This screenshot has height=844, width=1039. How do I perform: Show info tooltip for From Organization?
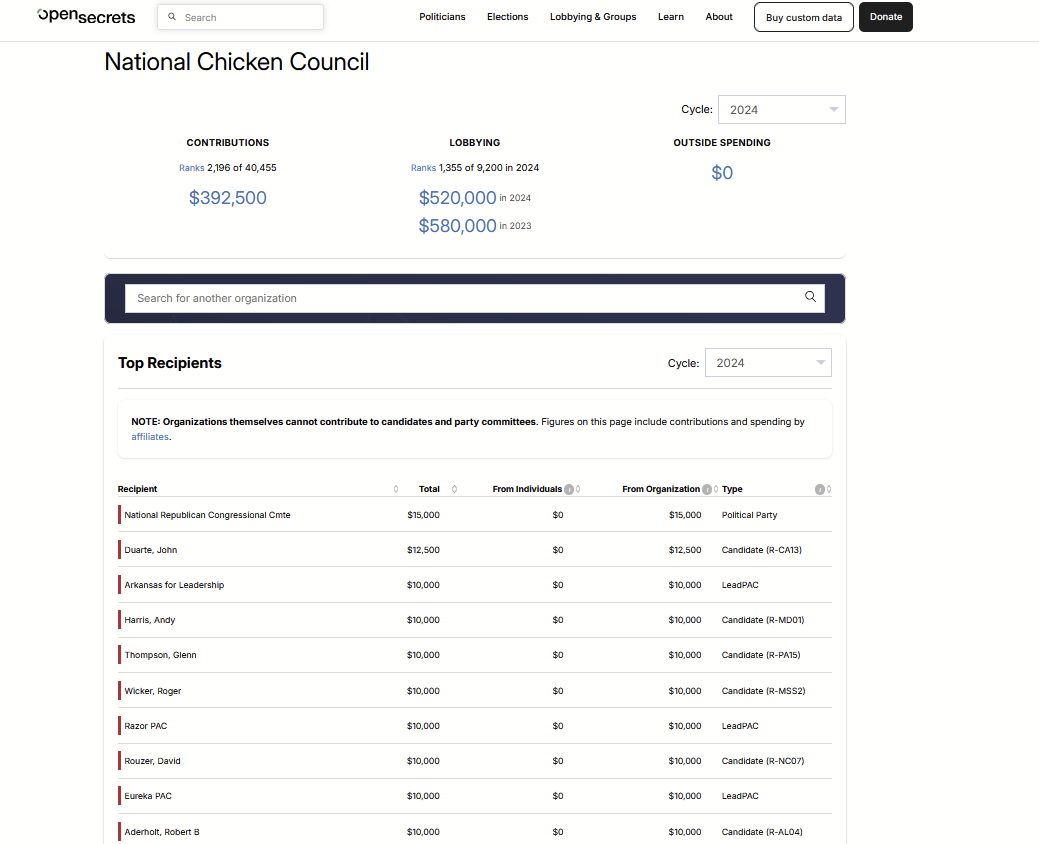(706, 490)
